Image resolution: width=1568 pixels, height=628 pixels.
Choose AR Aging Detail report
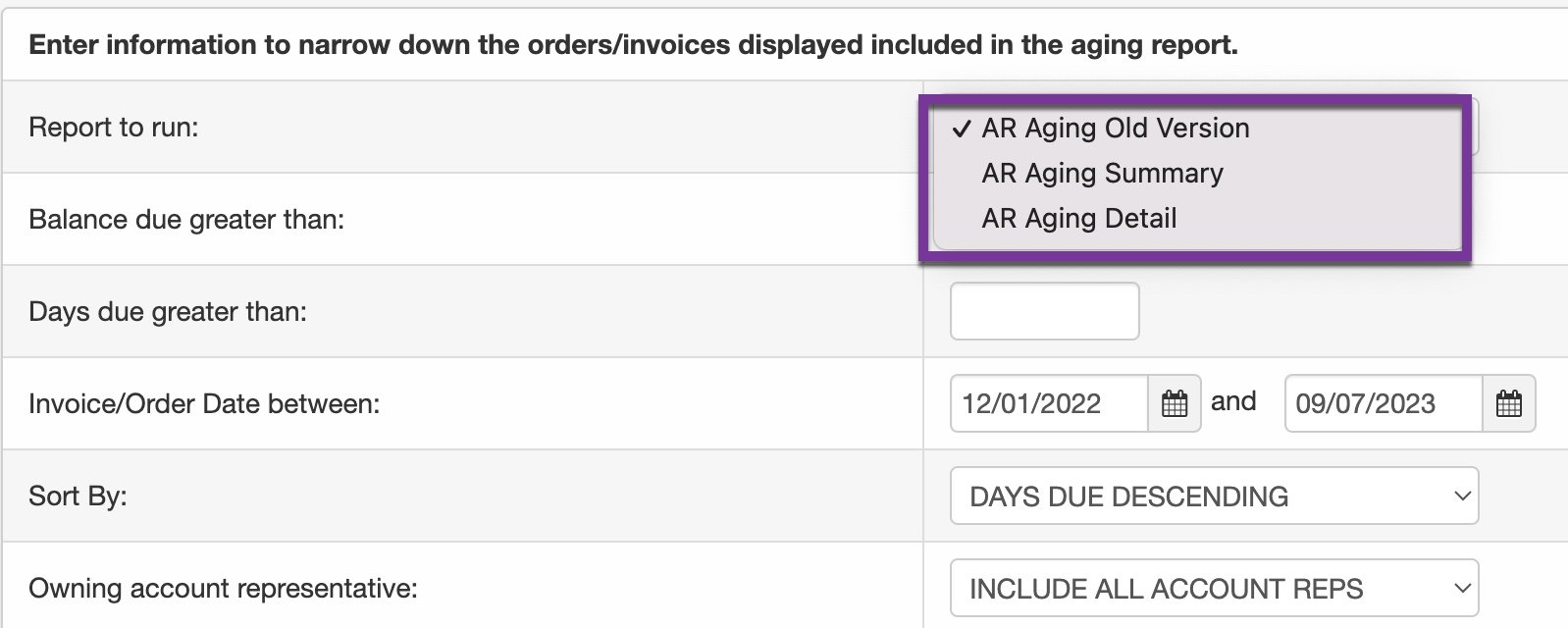[1079, 218]
